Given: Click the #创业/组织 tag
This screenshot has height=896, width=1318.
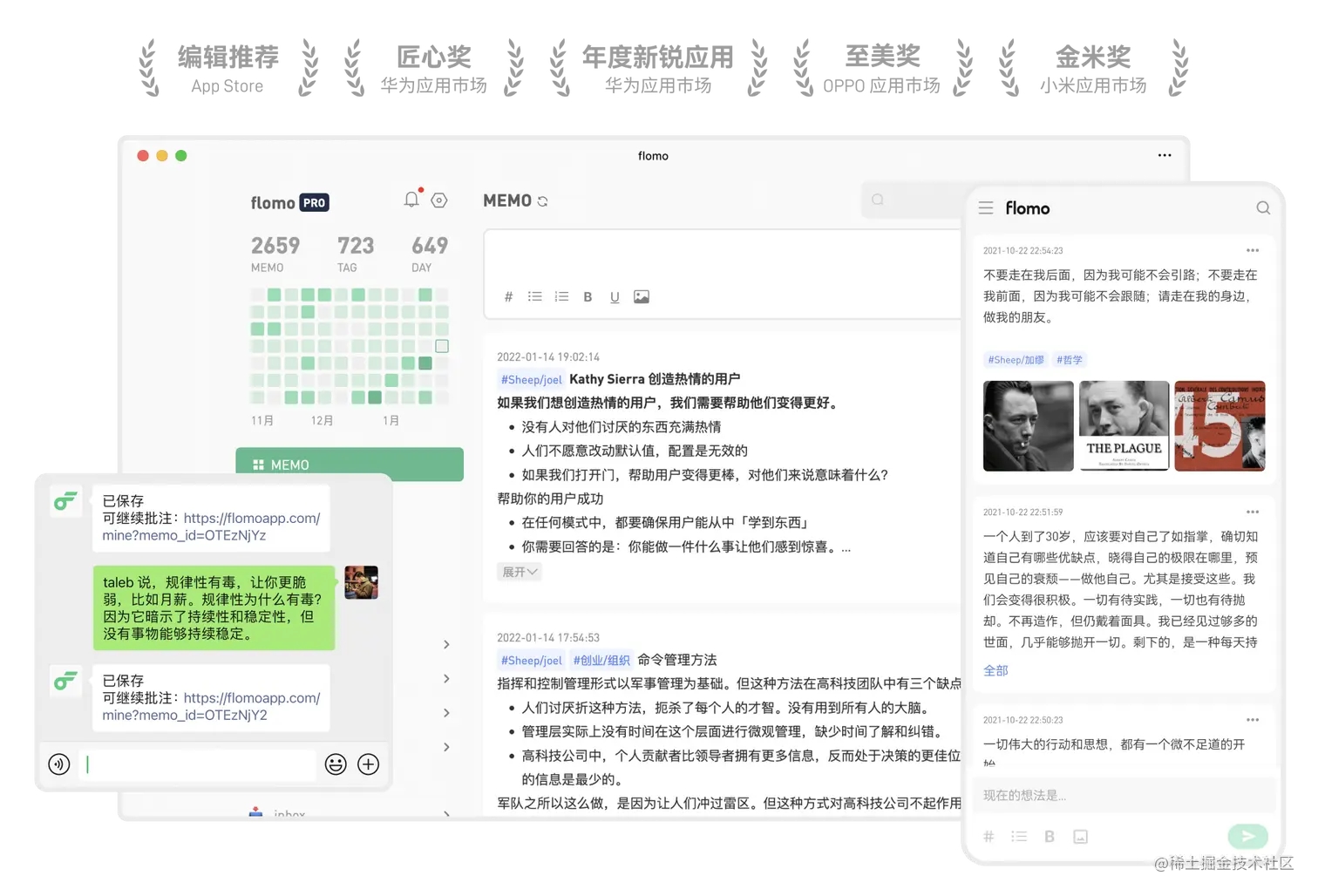Looking at the screenshot, I should point(601,660).
